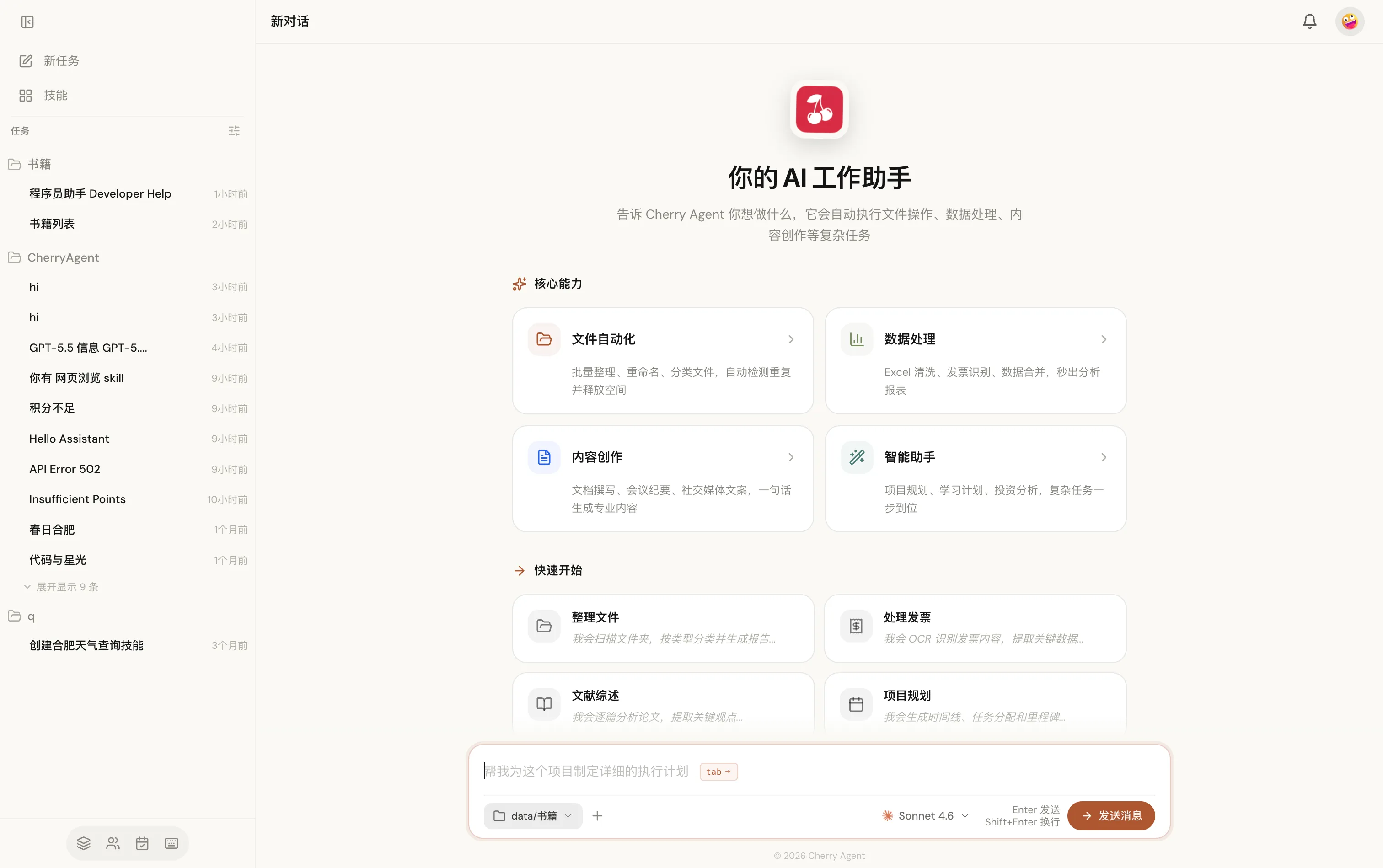Start the 文献综述 quick action

point(663,704)
